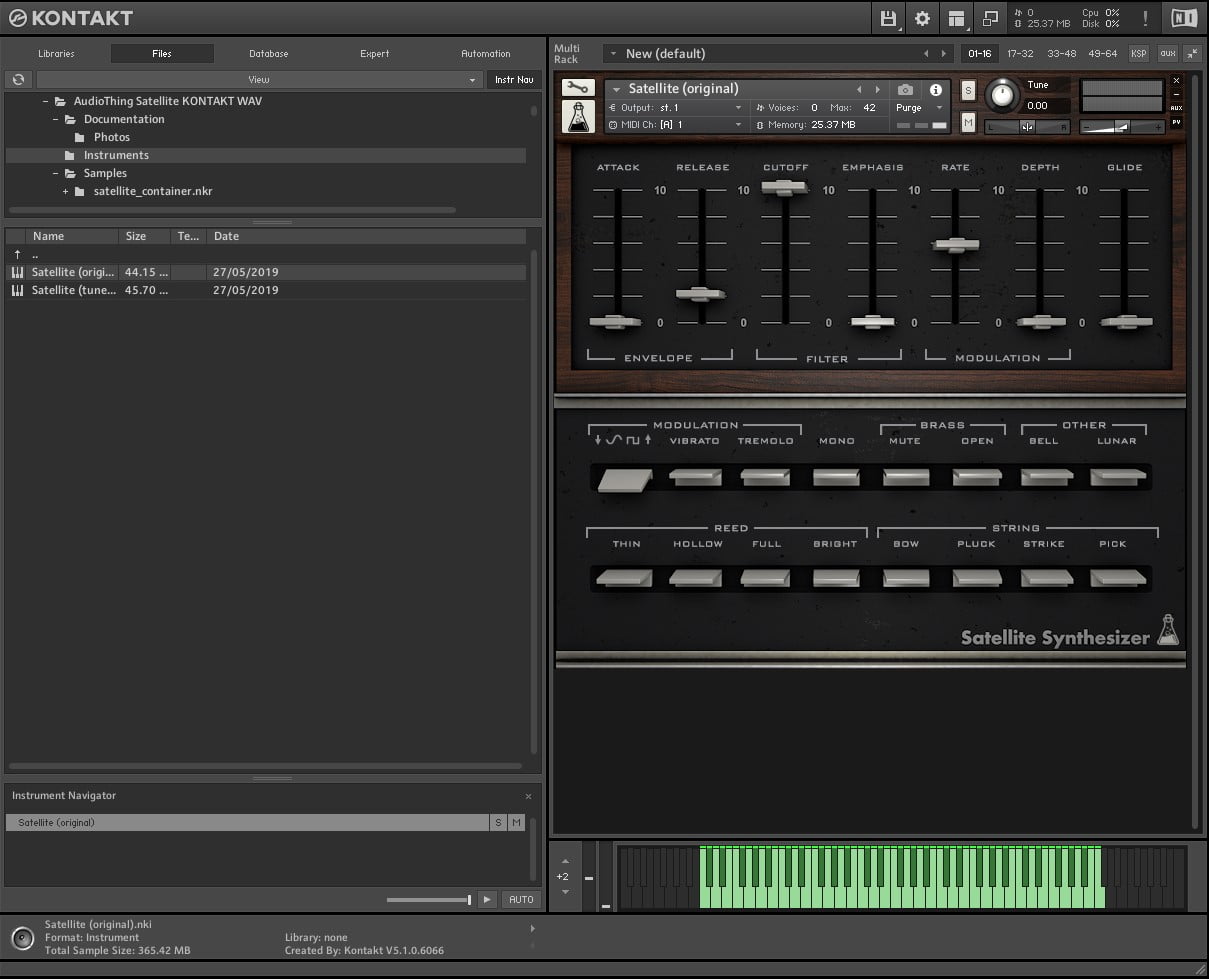Shift keyboard octave up arrow
The image size is (1209, 979).
click(565, 861)
